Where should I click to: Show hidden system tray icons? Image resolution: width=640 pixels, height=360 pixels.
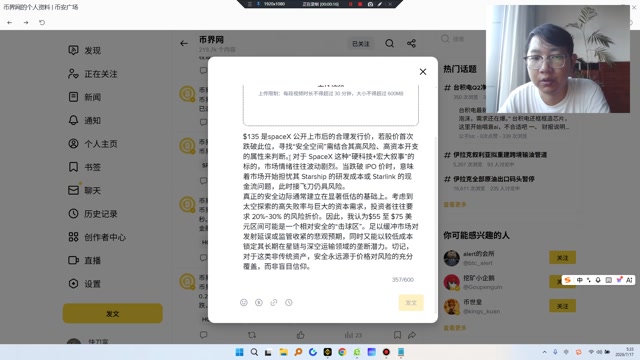coord(544,352)
